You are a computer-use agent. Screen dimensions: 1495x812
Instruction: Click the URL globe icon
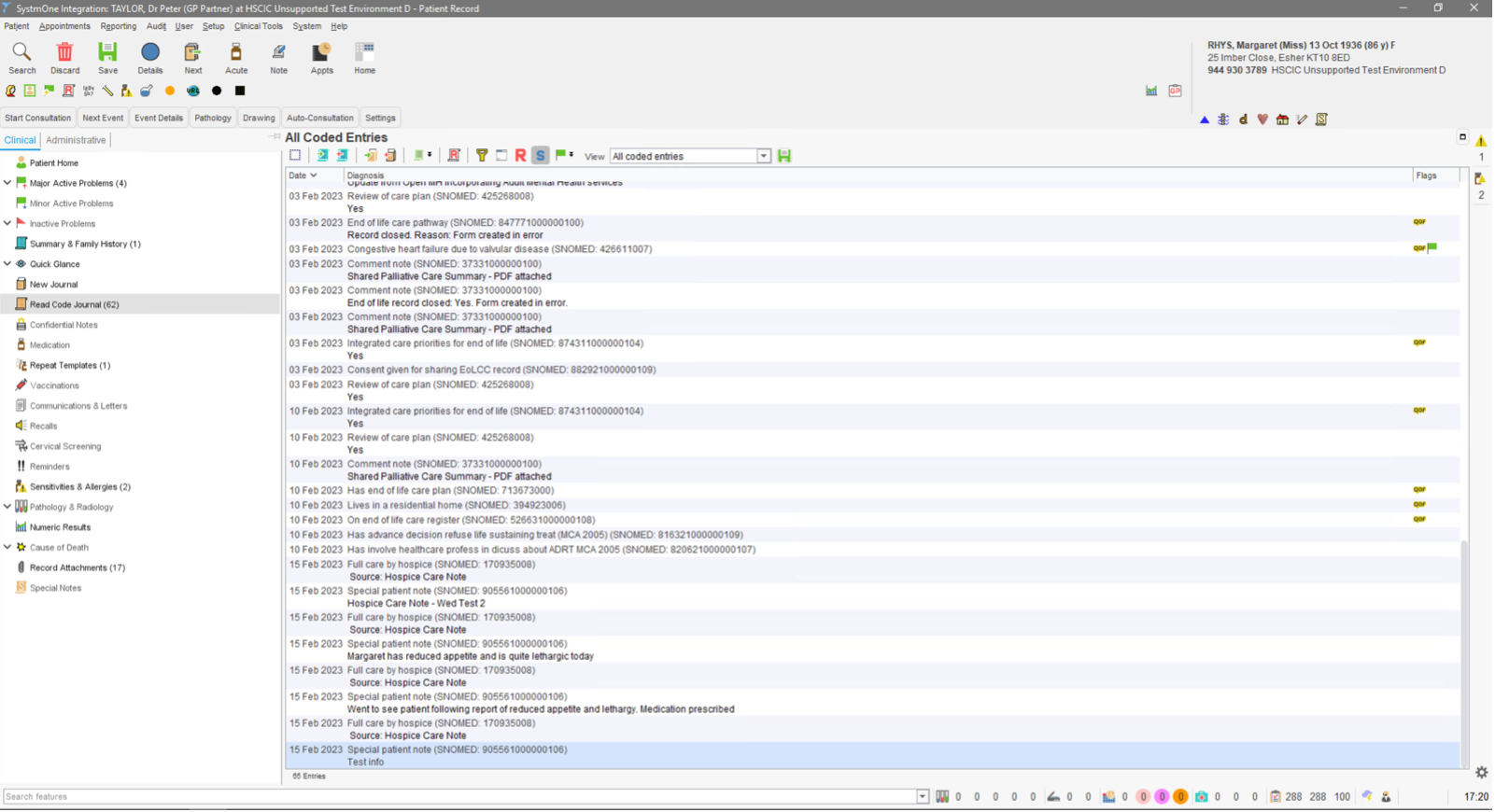pos(193,91)
